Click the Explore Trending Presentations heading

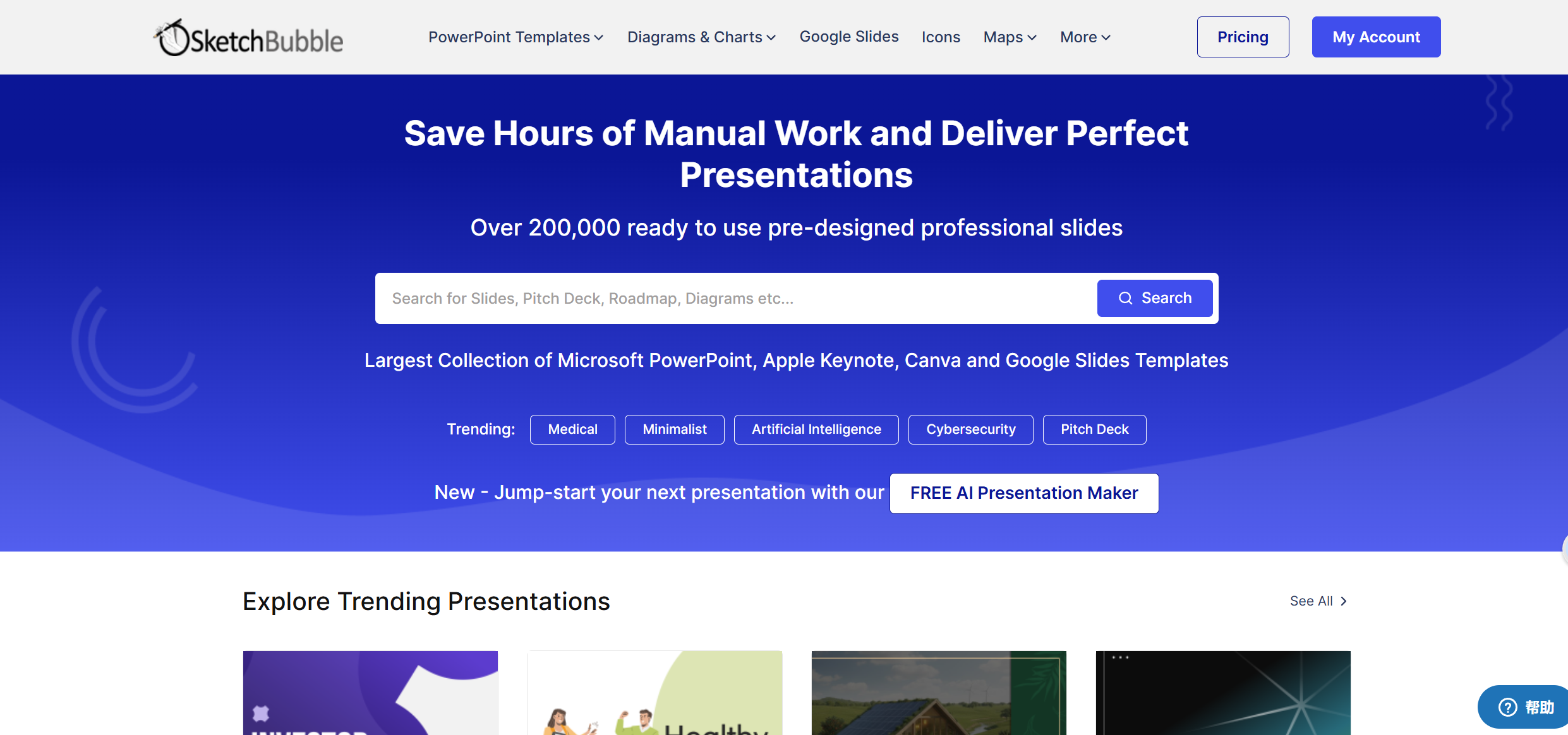pyautogui.click(x=426, y=601)
